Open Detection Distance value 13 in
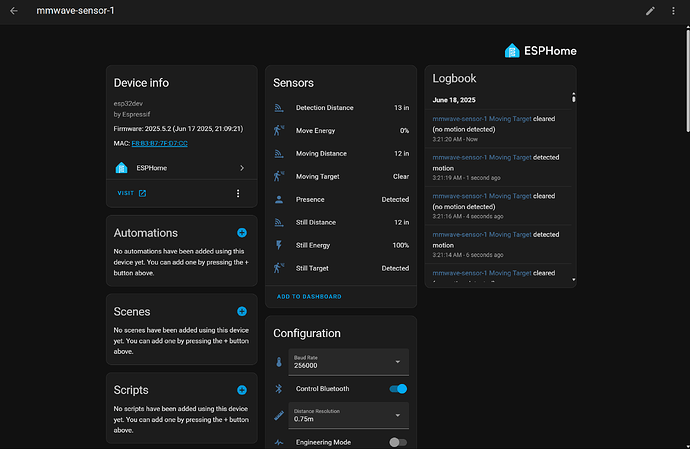This screenshot has height=449, width=690. coord(401,108)
